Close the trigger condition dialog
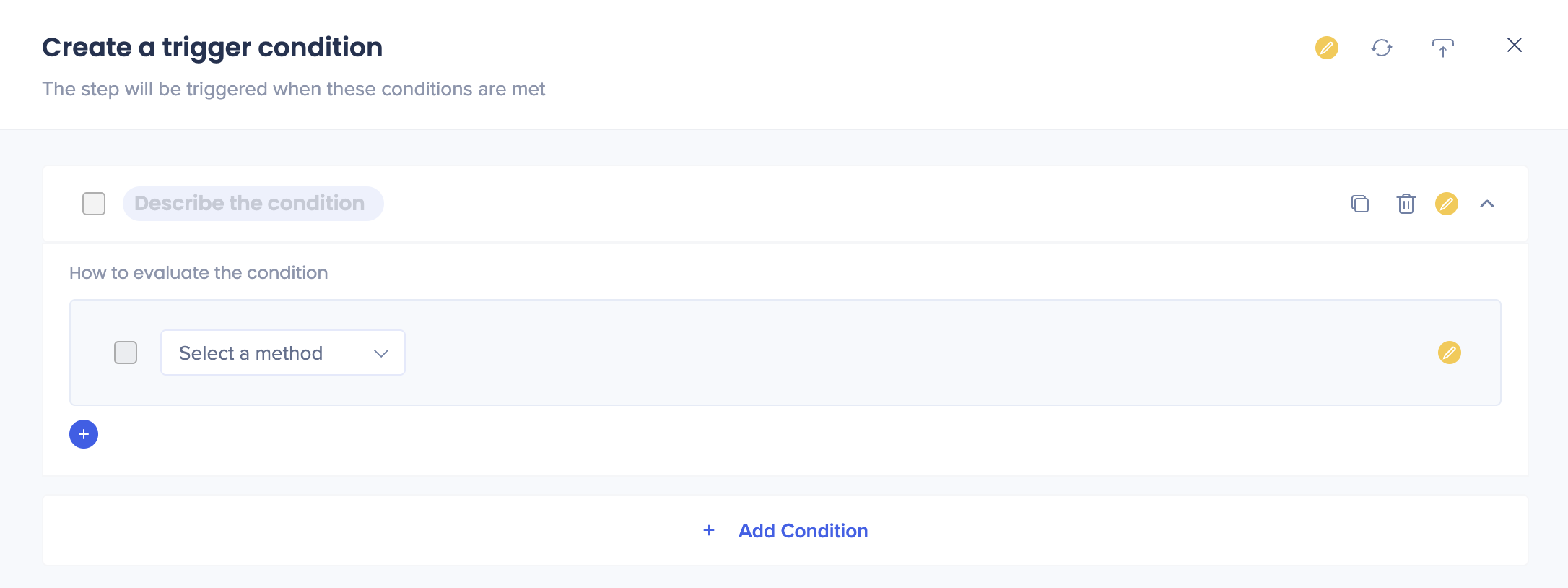This screenshot has width=1568, height=588. point(1514,46)
